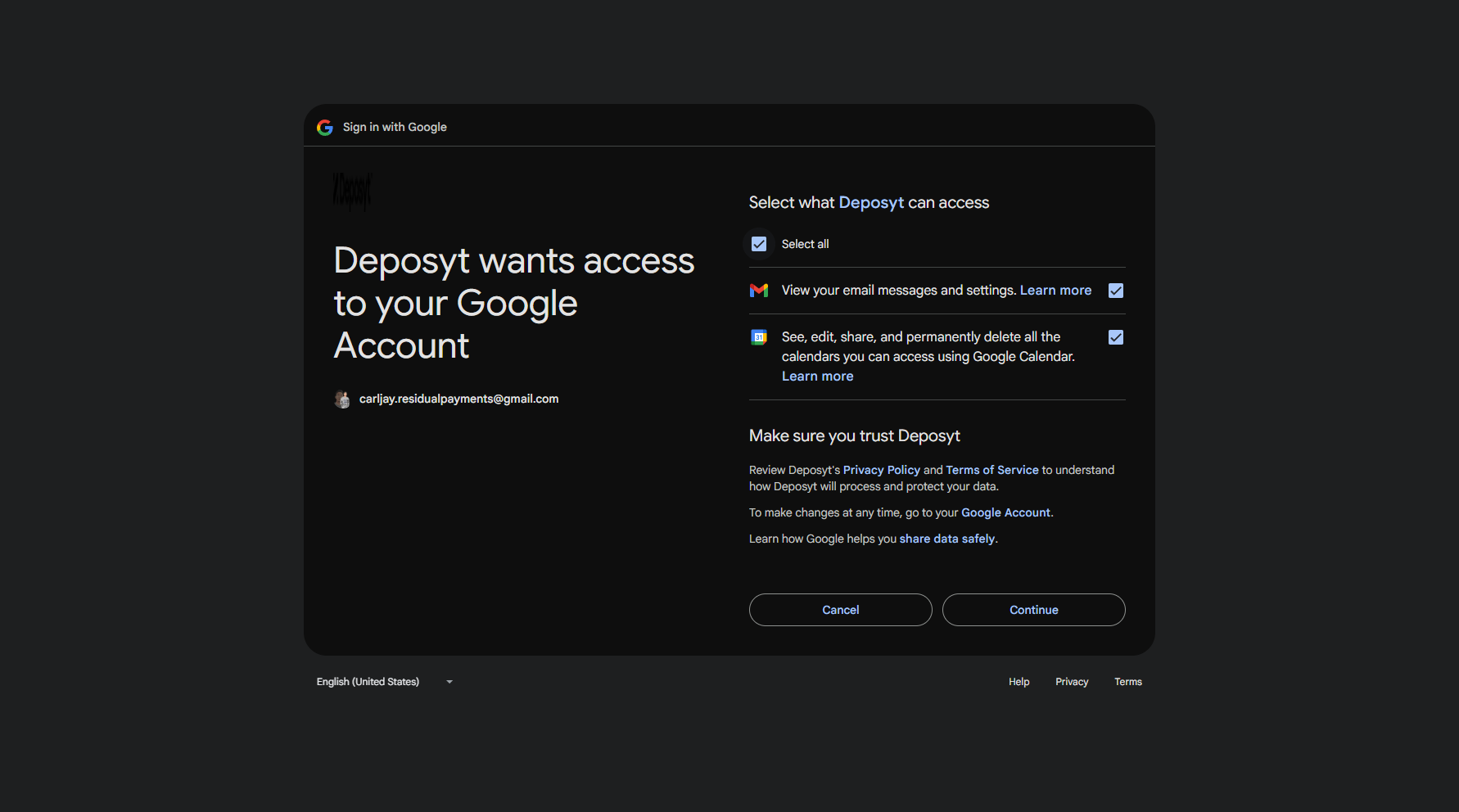Open the Privacy footer link

(1072, 682)
